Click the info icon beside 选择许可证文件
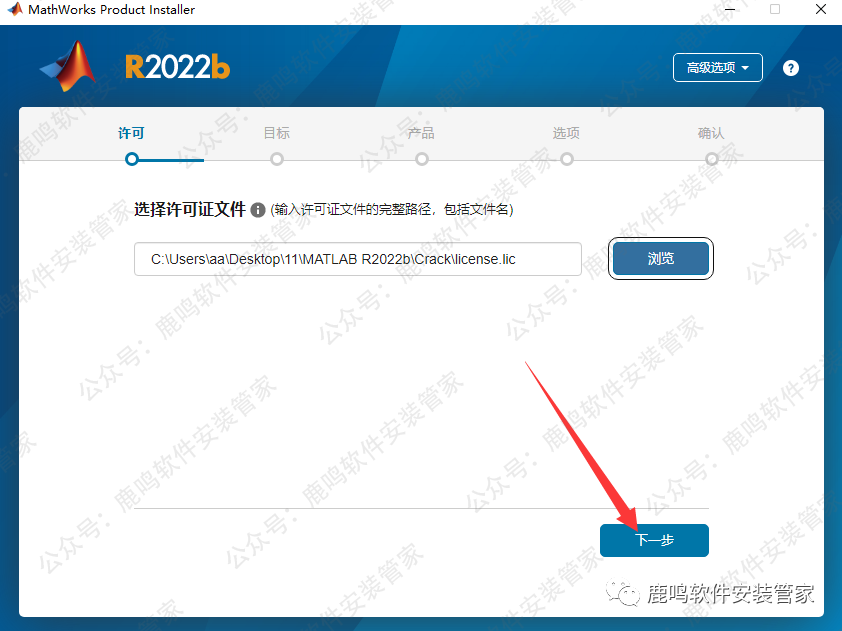The height and width of the screenshot is (631, 842). (x=258, y=210)
